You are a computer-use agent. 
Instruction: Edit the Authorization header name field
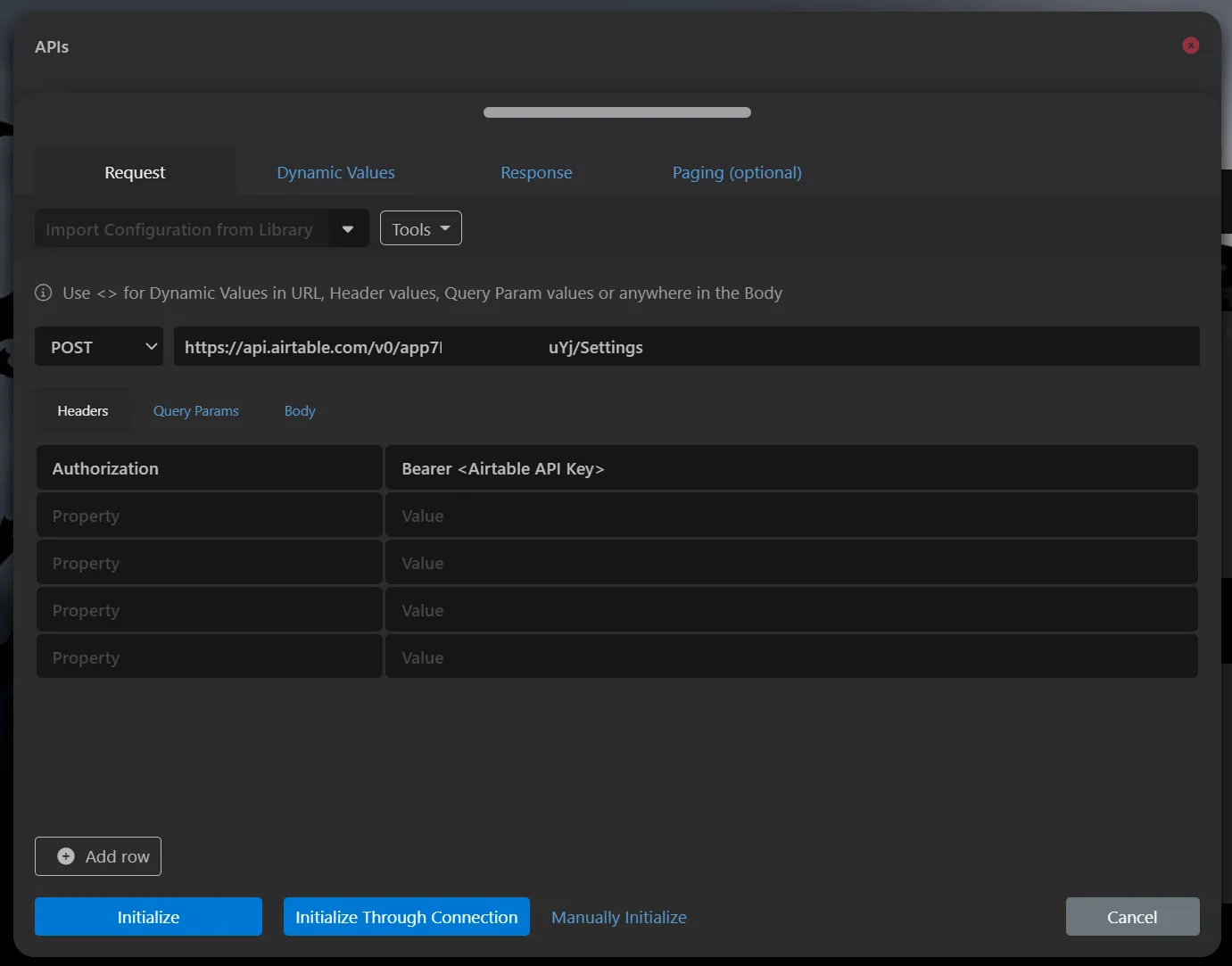[x=210, y=468]
